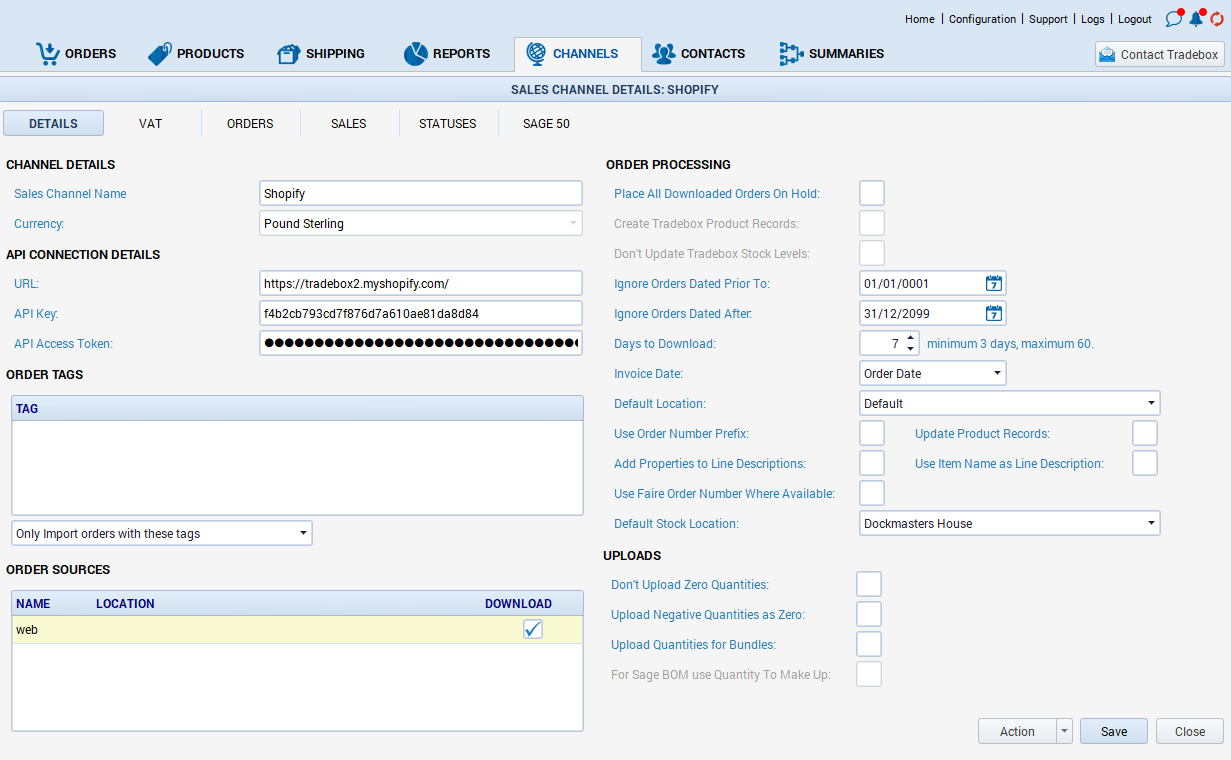Increase Days to Download with up arrow
Screen dimensions: 1231x760
910,338
